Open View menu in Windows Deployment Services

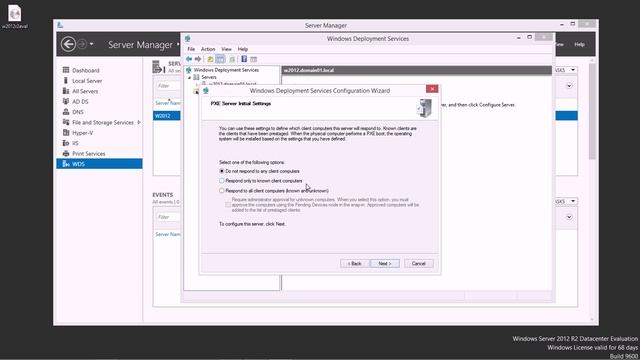click(x=226, y=49)
